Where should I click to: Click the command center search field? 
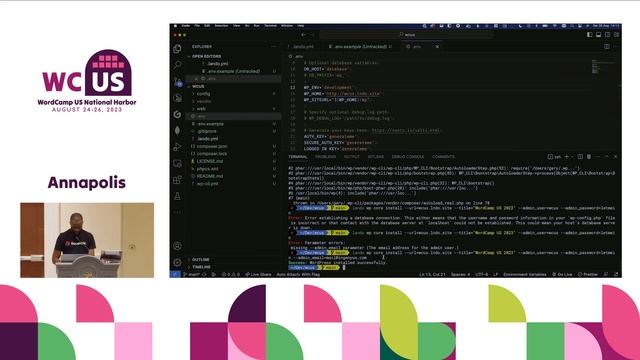[x=406, y=35]
